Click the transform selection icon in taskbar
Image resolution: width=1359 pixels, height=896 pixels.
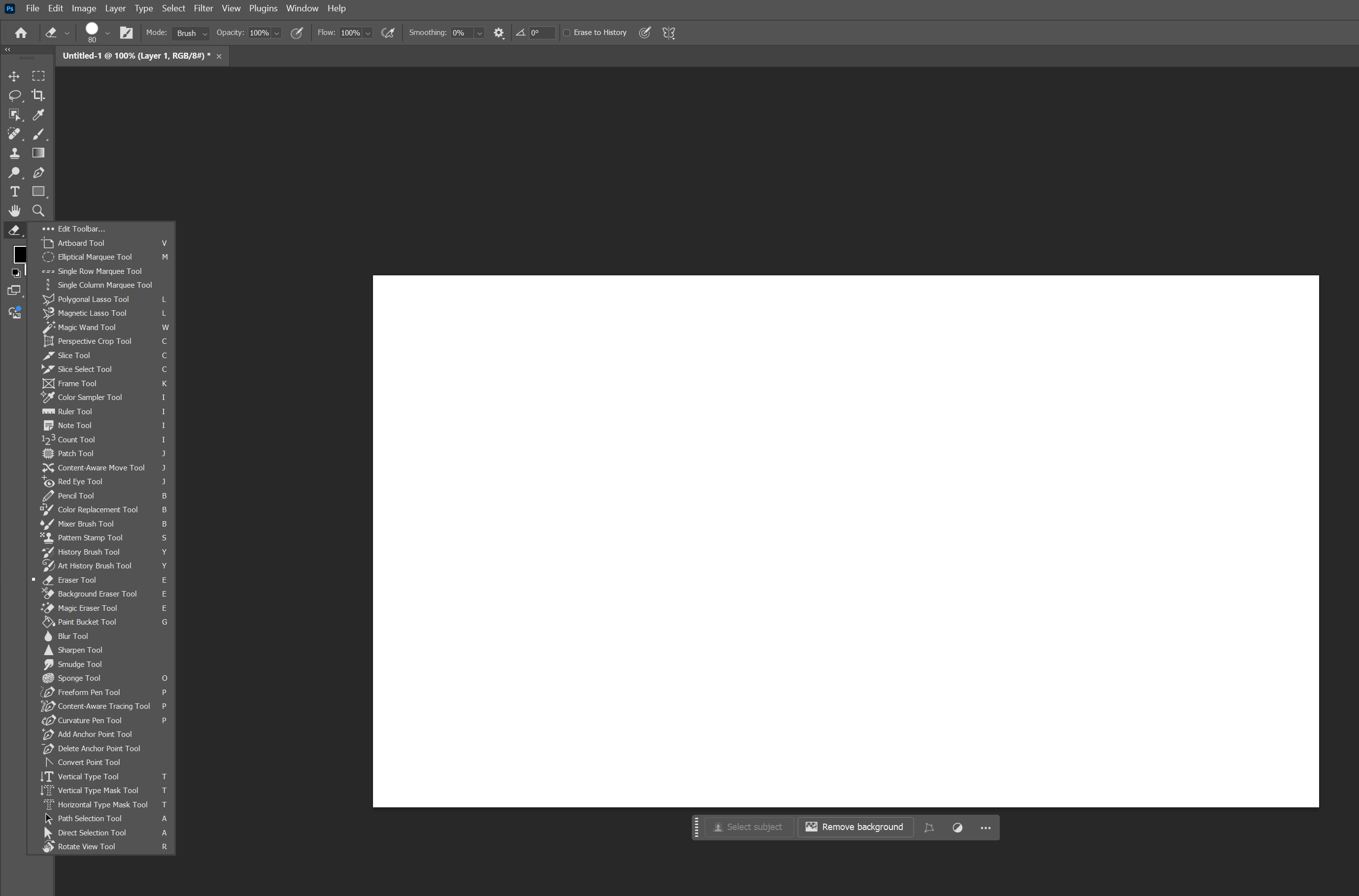[x=929, y=828]
